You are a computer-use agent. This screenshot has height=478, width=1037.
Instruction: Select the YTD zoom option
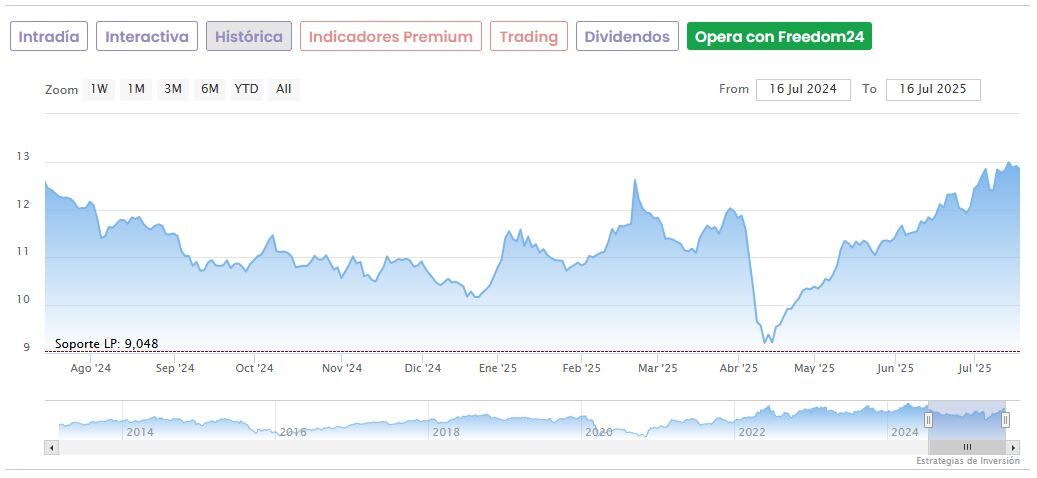pos(246,89)
